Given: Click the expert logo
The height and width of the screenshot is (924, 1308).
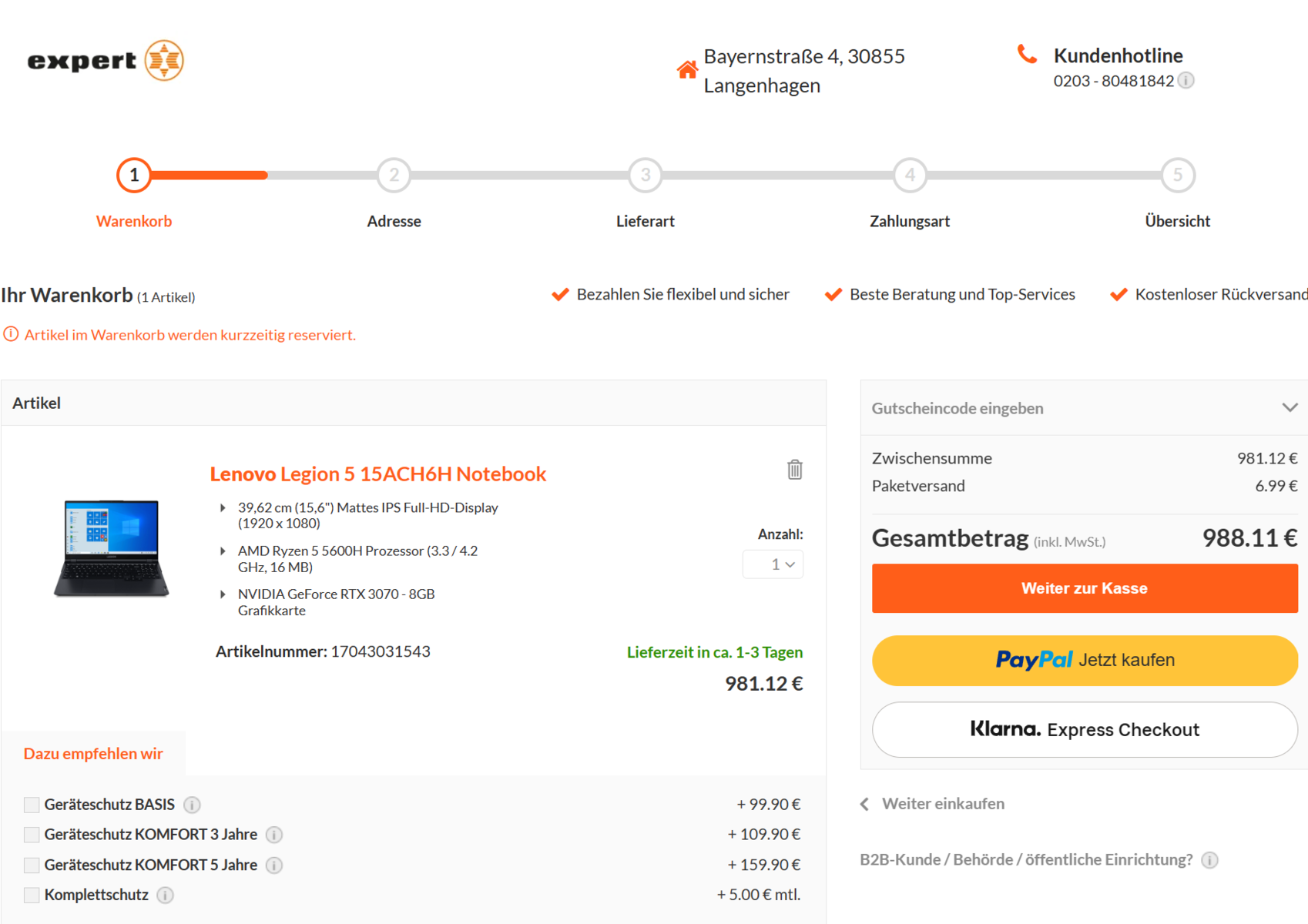Looking at the screenshot, I should point(106,60).
